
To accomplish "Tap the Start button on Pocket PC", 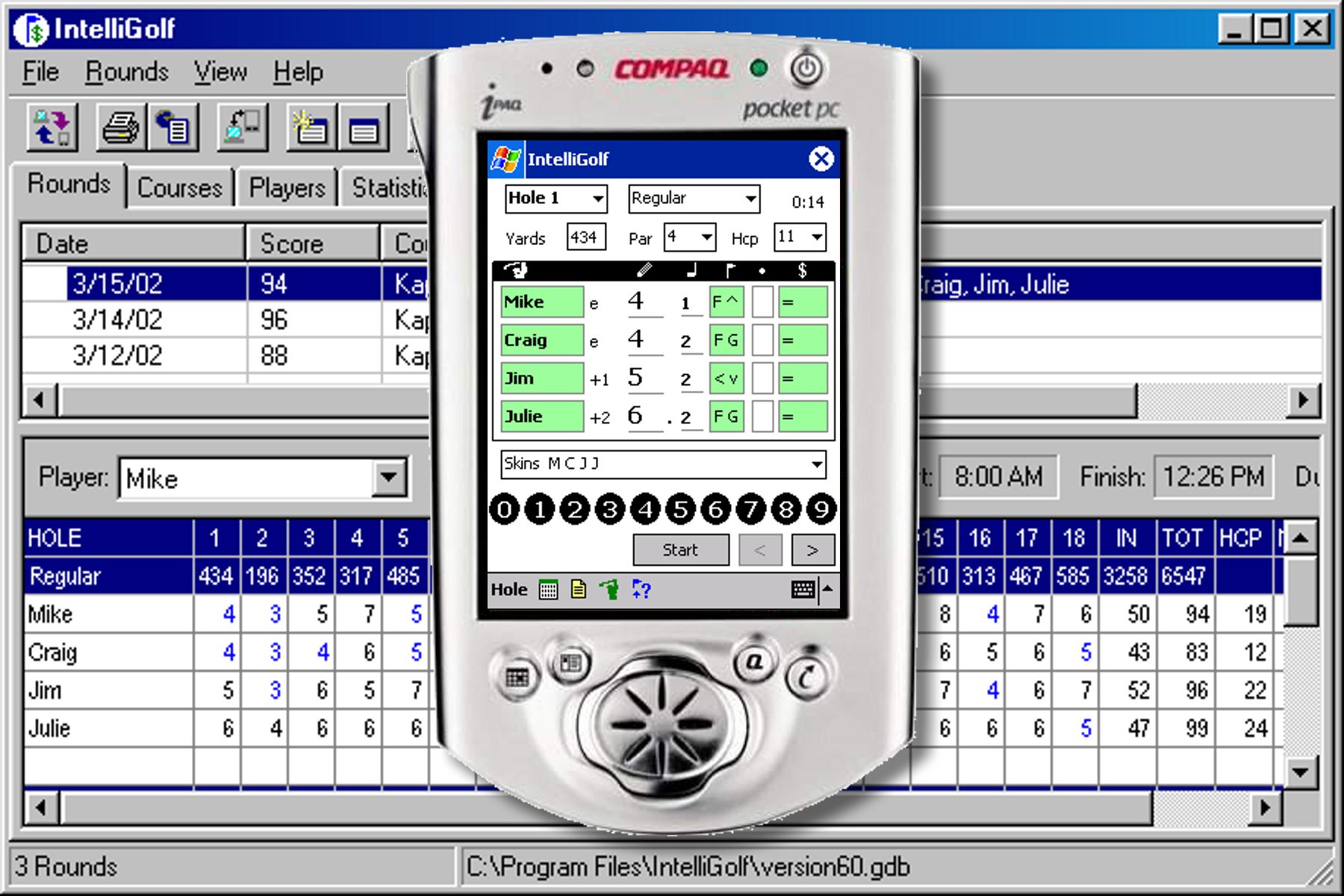I will point(680,550).
